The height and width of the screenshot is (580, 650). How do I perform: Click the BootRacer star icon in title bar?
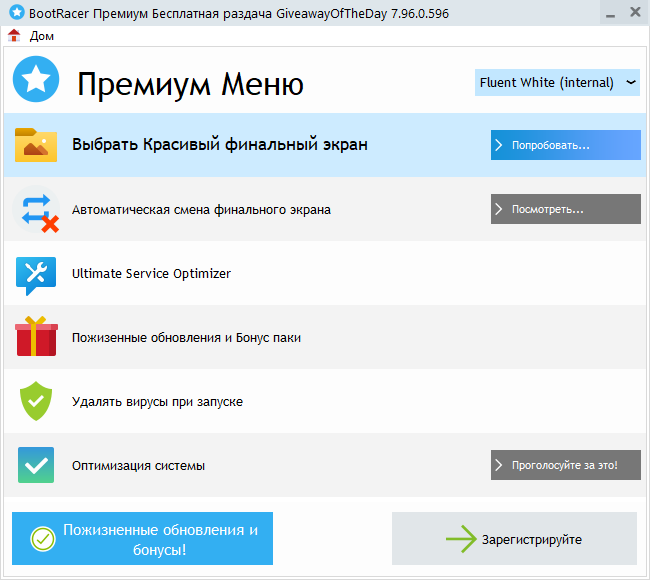click(x=17, y=12)
